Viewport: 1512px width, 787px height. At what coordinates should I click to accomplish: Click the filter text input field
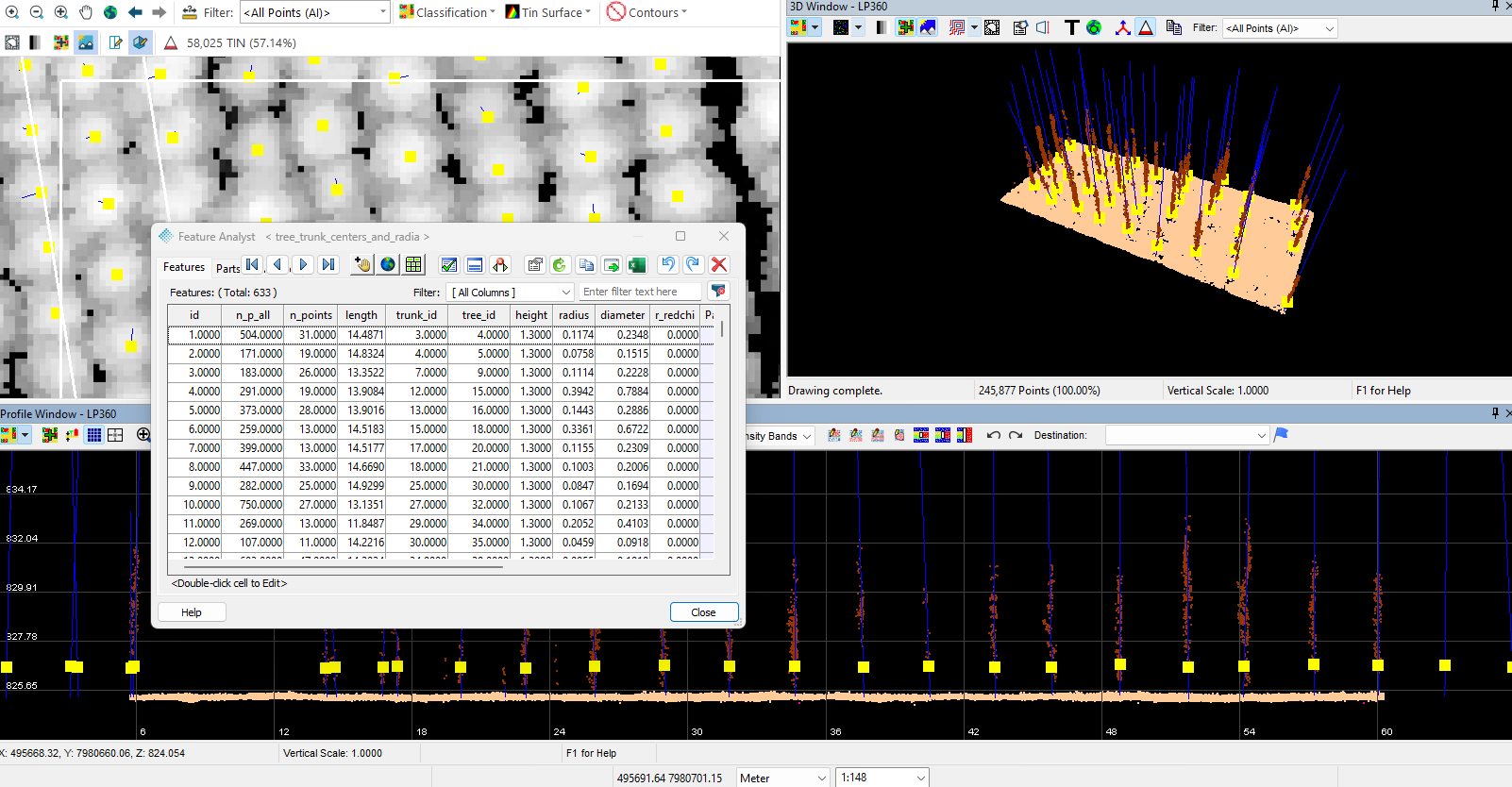(640, 293)
